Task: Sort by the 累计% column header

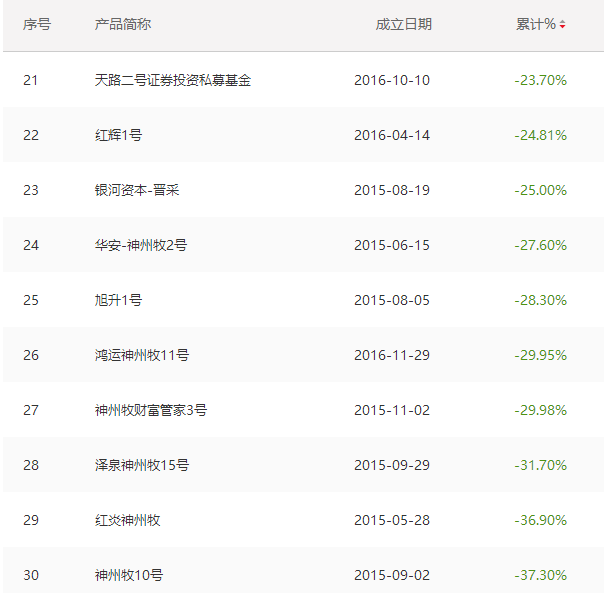Action: click(535, 24)
